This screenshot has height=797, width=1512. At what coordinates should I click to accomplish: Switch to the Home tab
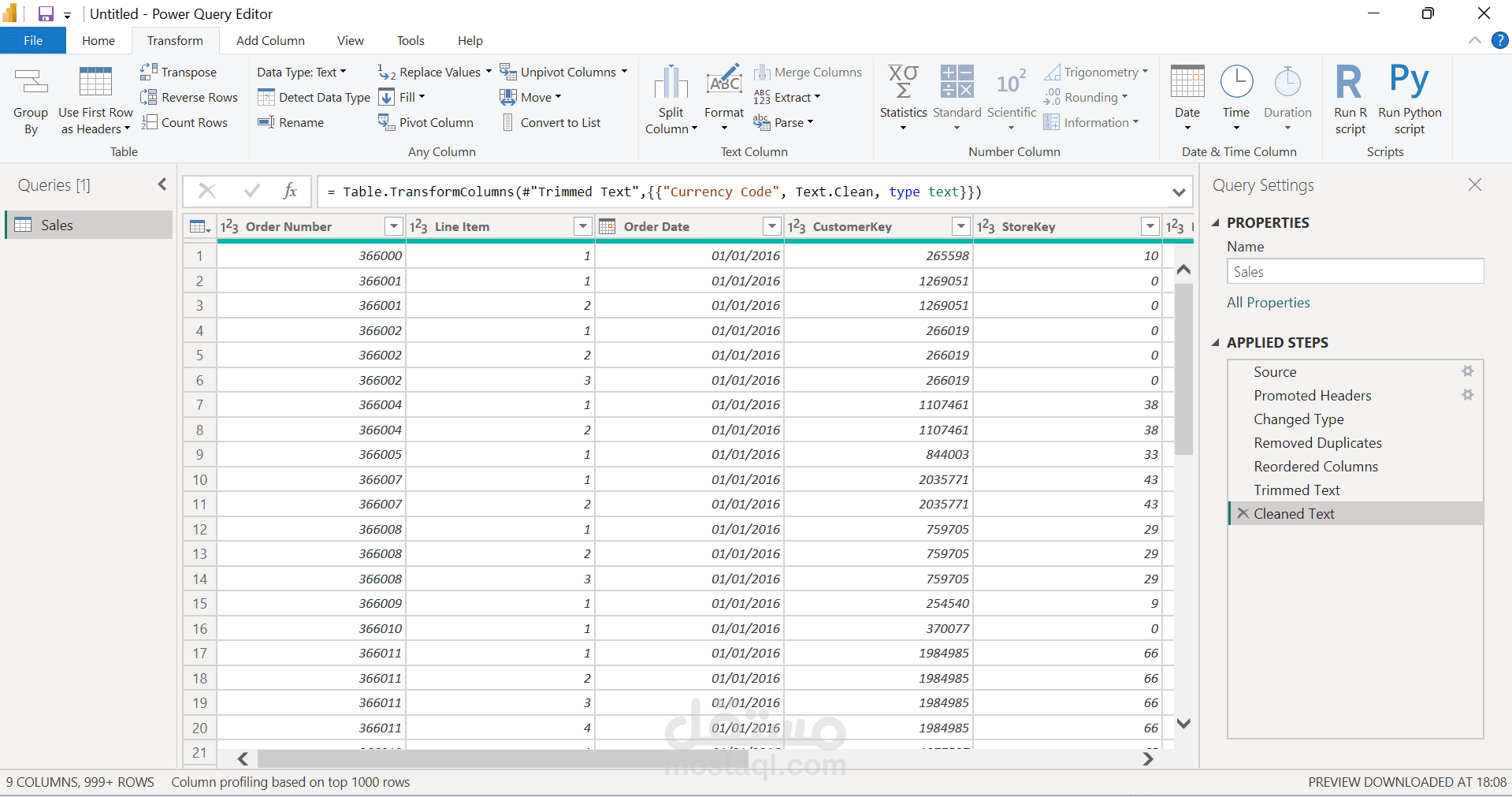coord(98,40)
